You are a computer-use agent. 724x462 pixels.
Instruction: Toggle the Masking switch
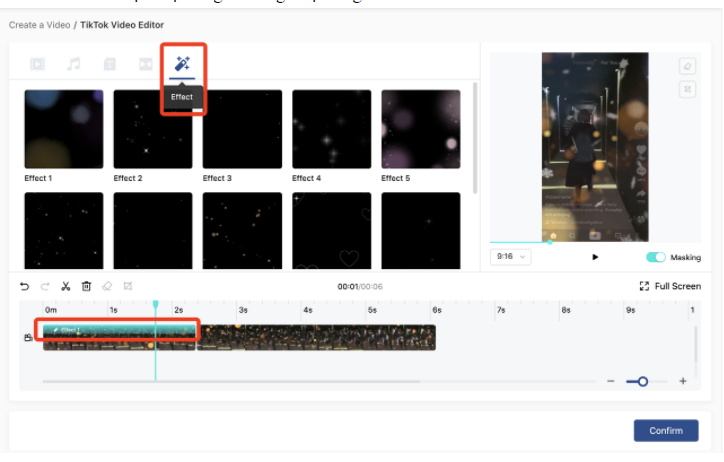tap(656, 257)
